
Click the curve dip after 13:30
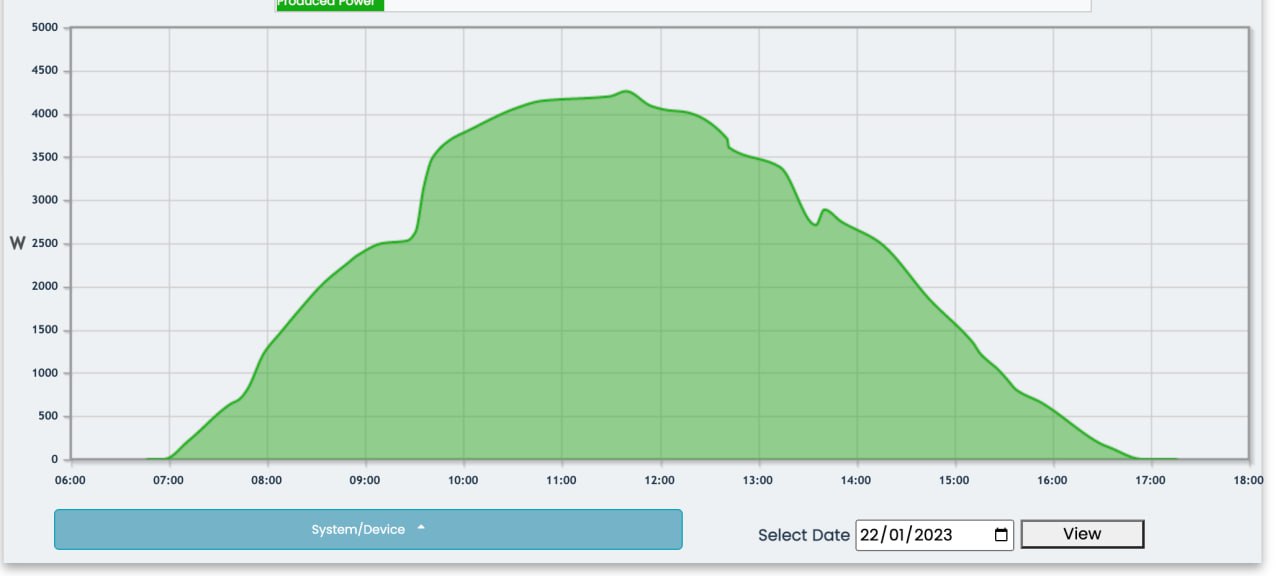(x=815, y=224)
